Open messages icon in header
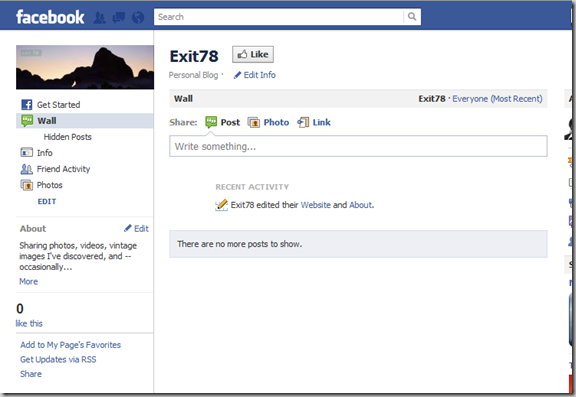This screenshot has height=397, width=576. point(119,17)
